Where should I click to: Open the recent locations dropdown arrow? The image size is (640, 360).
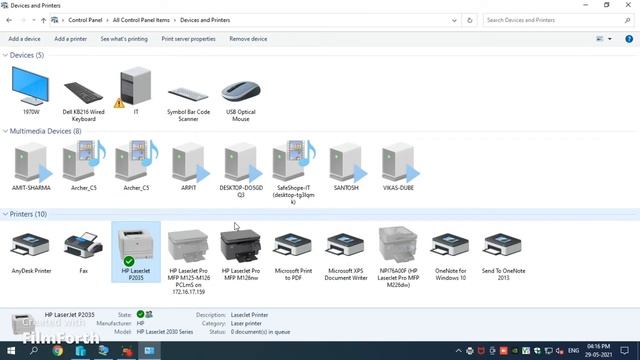tap(34, 20)
